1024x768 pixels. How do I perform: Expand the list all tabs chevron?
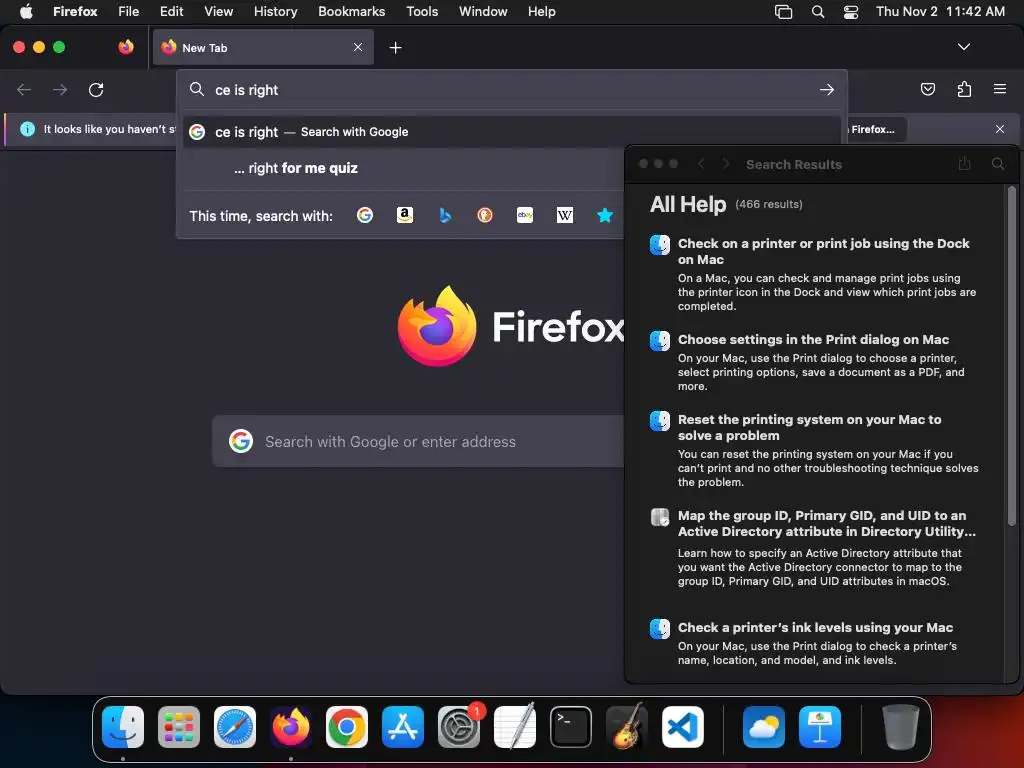(x=963, y=47)
